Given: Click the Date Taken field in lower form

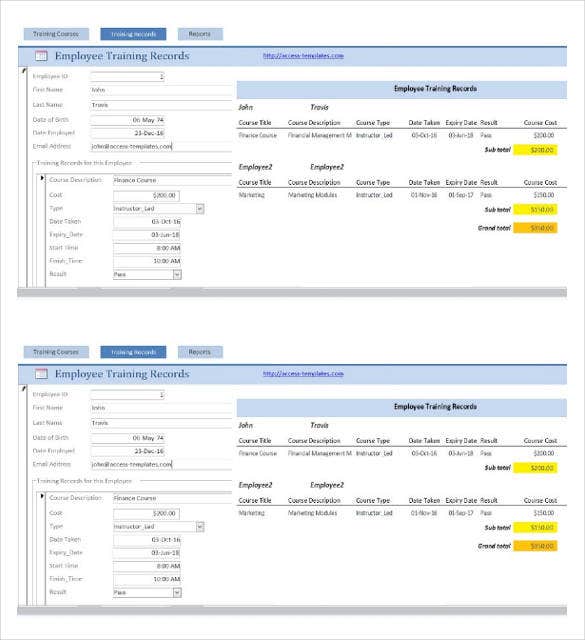Looking at the screenshot, I should click(147, 540).
